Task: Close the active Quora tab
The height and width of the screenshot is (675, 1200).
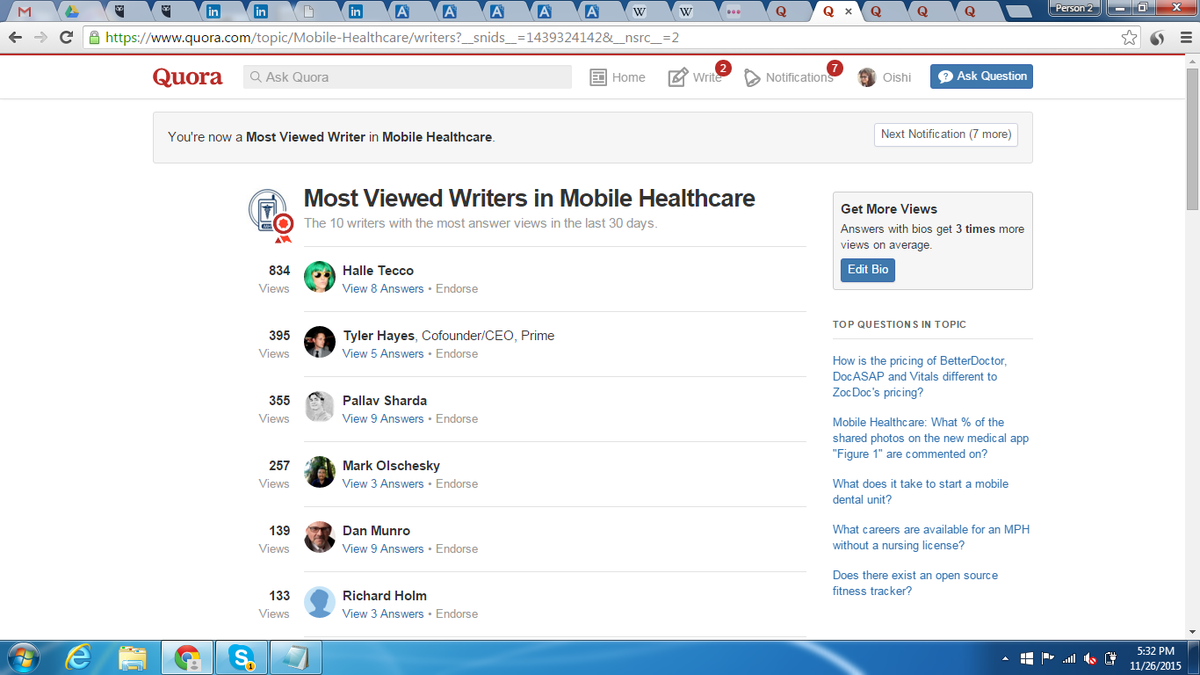Action: click(848, 12)
